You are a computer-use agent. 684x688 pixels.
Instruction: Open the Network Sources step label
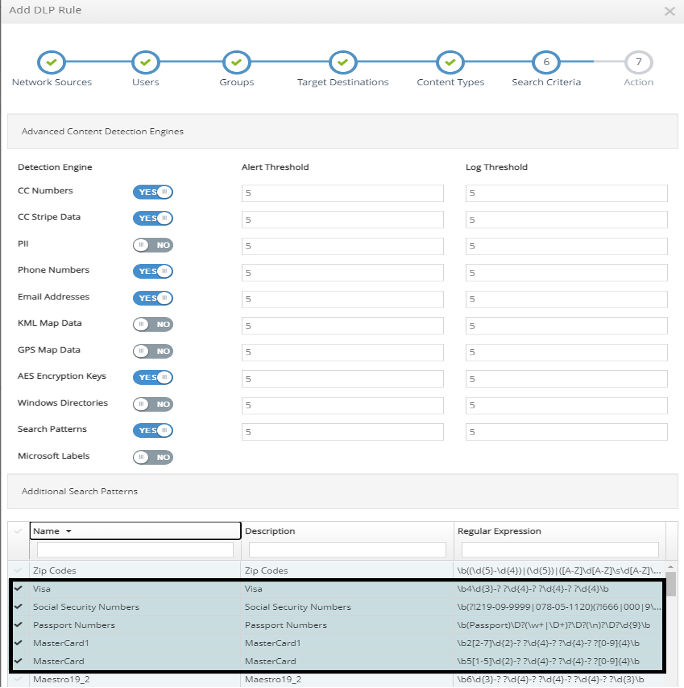coord(52,82)
